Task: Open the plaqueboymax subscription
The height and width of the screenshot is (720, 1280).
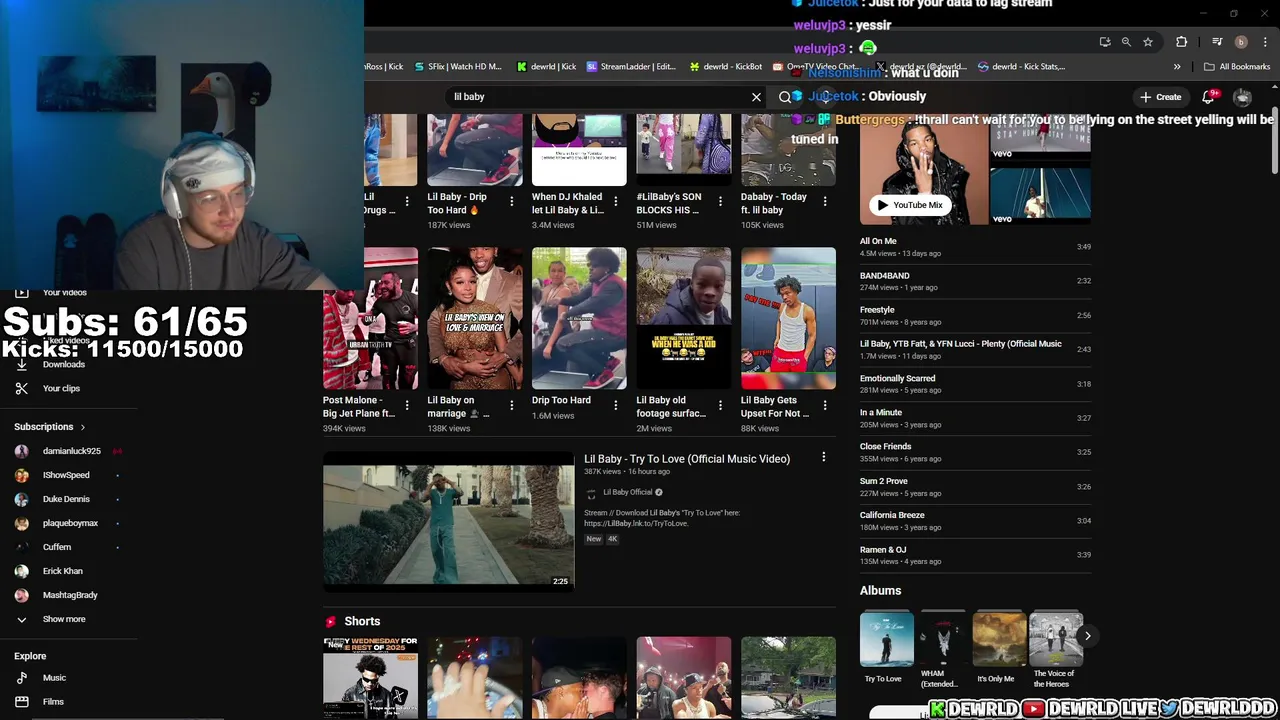Action: click(x=68, y=523)
